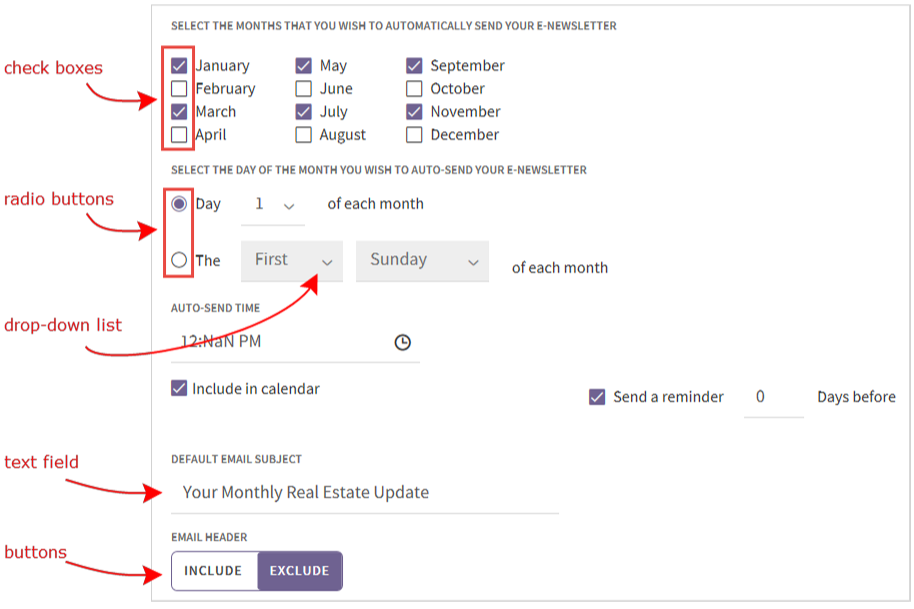Screen dimensions: 914x609
Task: Click the EXCLUDE email header button
Action: click(299, 571)
